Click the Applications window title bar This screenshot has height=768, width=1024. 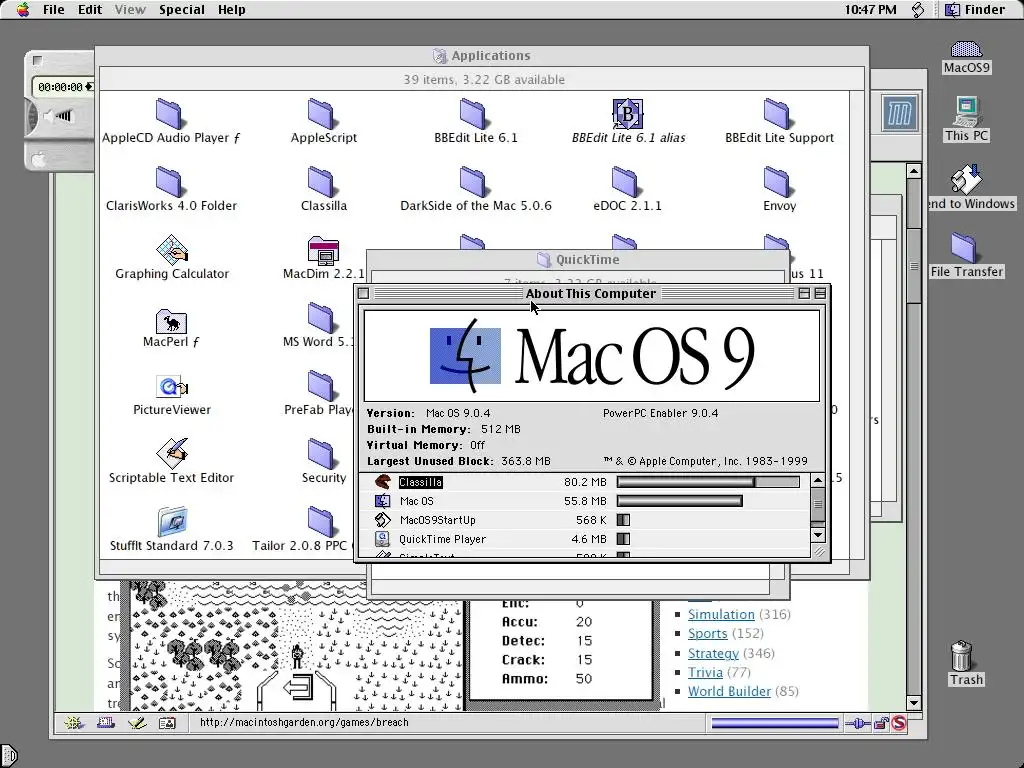click(482, 56)
